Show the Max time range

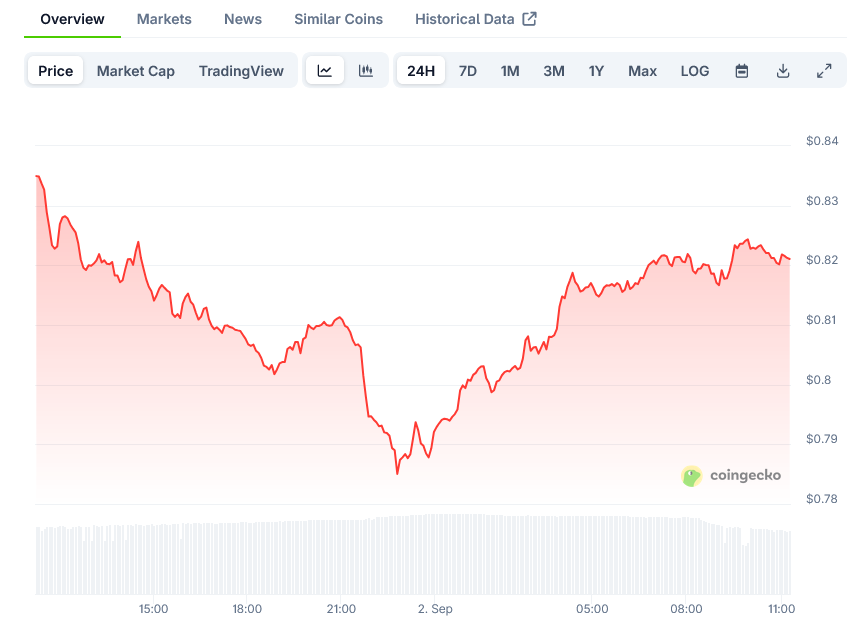(x=642, y=71)
